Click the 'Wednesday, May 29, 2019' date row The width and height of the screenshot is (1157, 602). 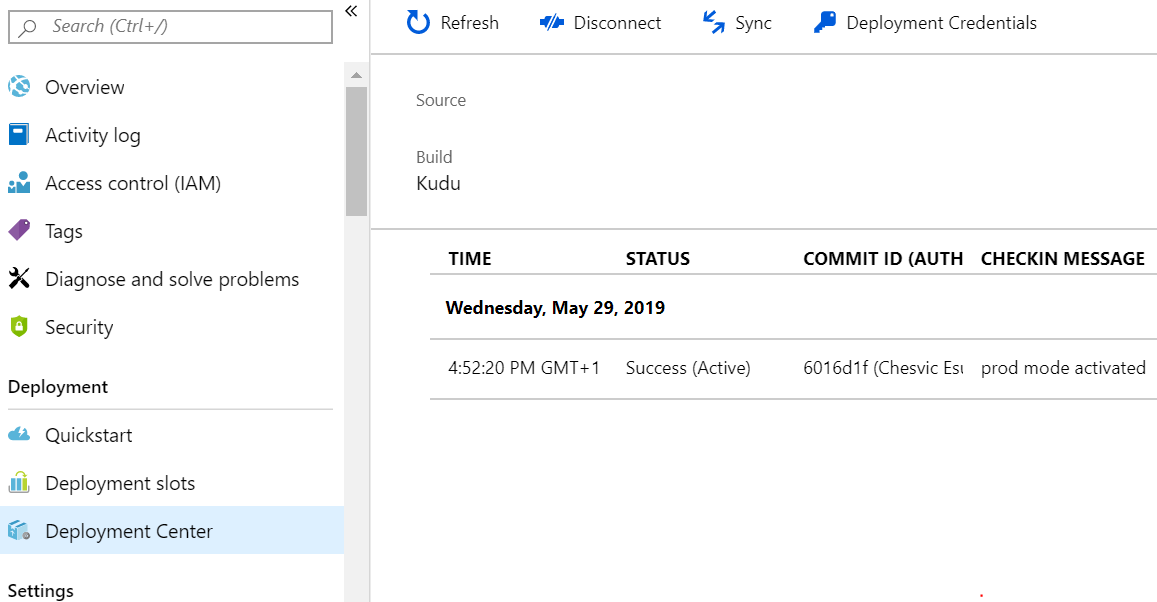(x=555, y=308)
